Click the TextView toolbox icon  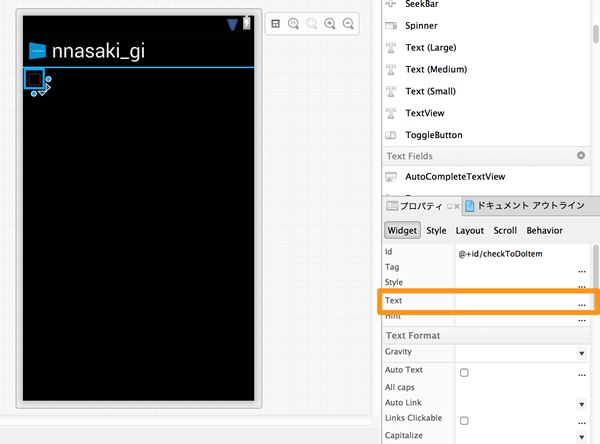pos(391,113)
